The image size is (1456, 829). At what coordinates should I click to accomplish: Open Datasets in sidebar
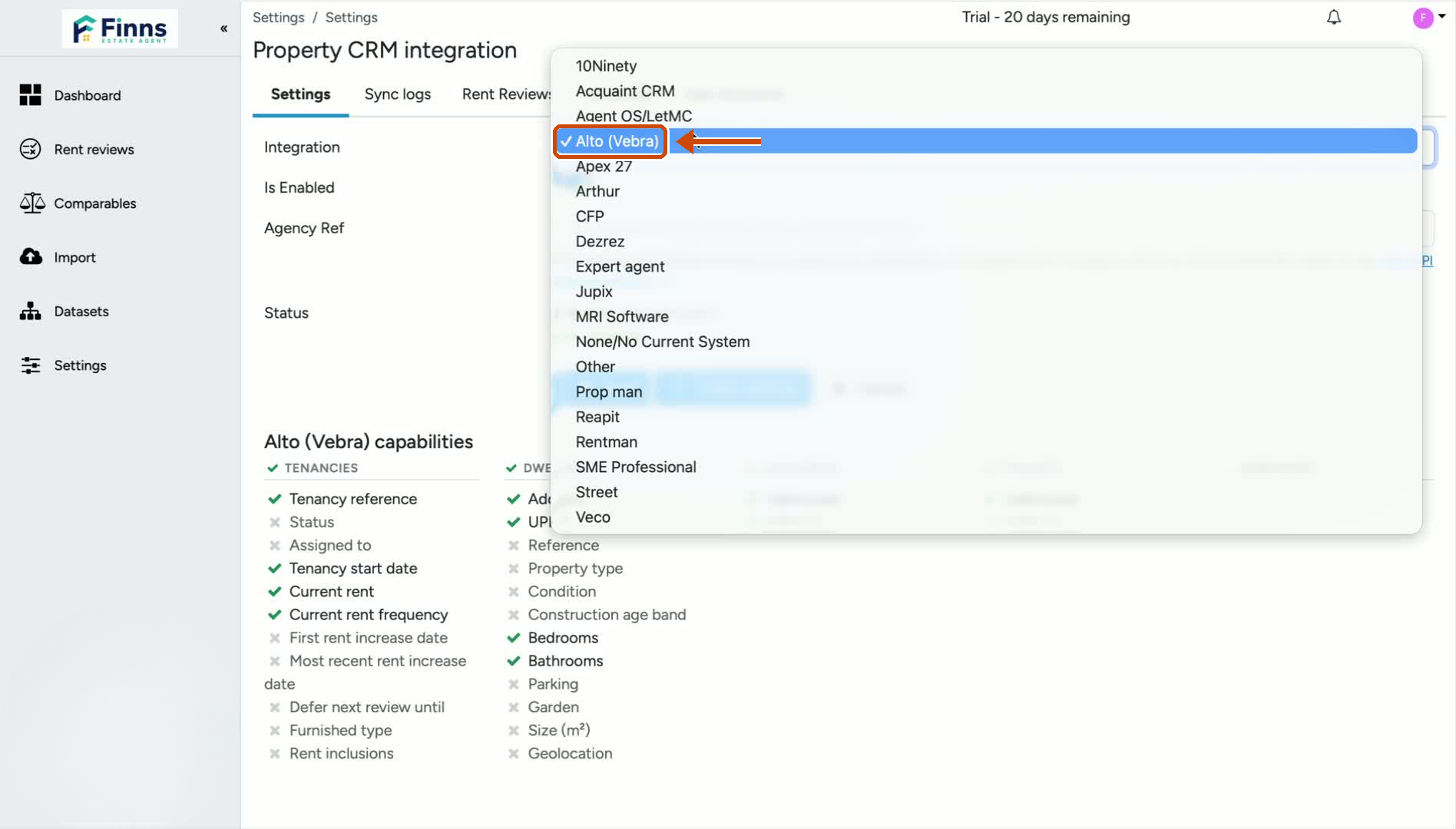81,311
